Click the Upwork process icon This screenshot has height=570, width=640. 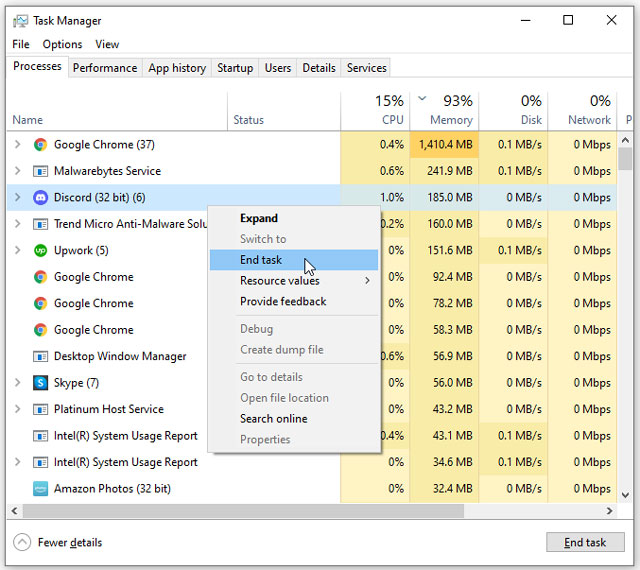point(40,250)
